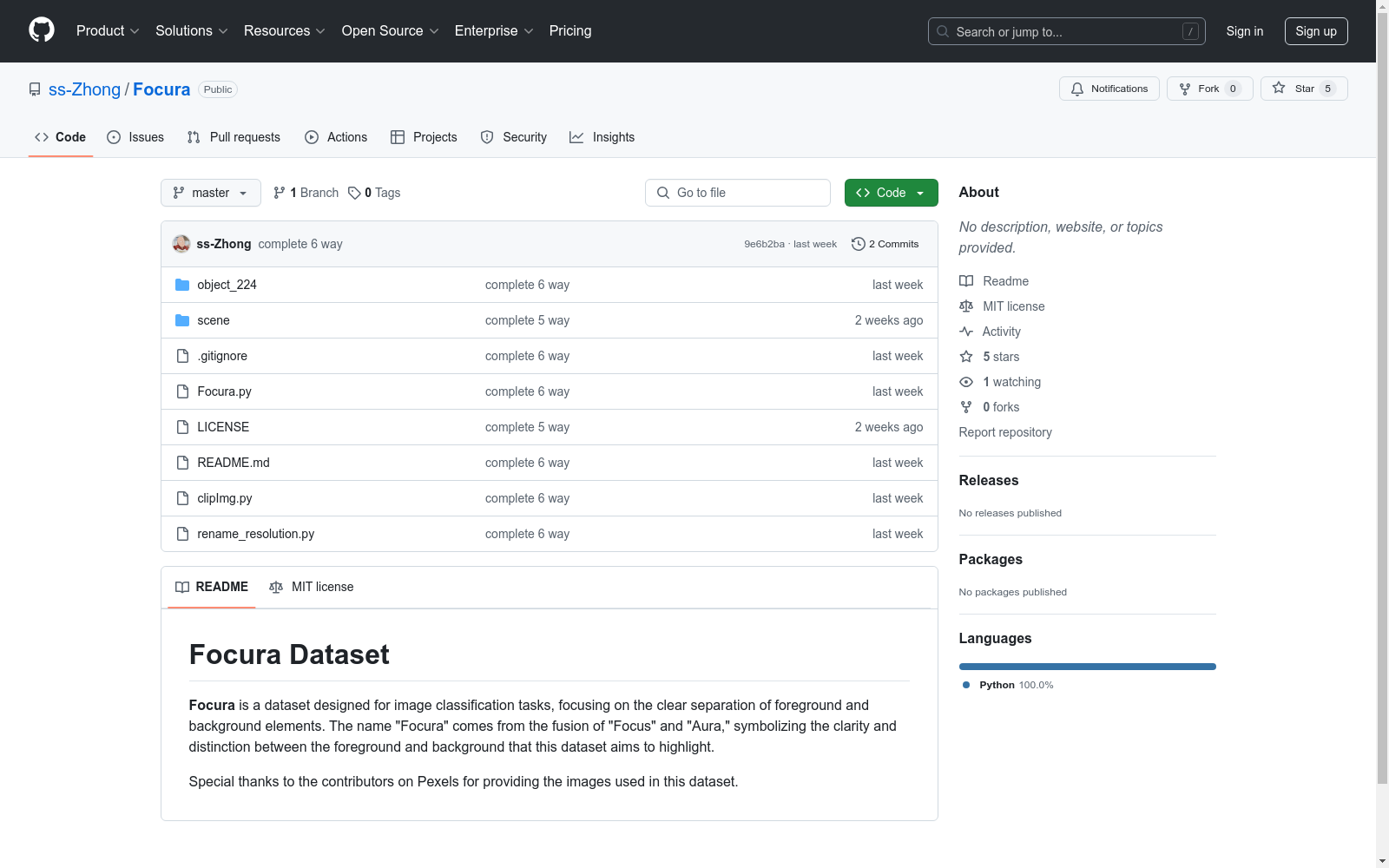
Task: Select the MIT license tab above the readme
Action: coord(312,587)
